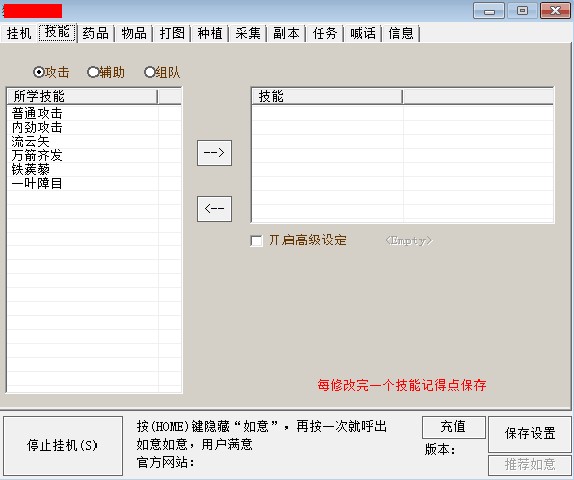This screenshot has width=574, height=480.
Task: Click the 版本 label
Action: pyautogui.click(x=440, y=449)
